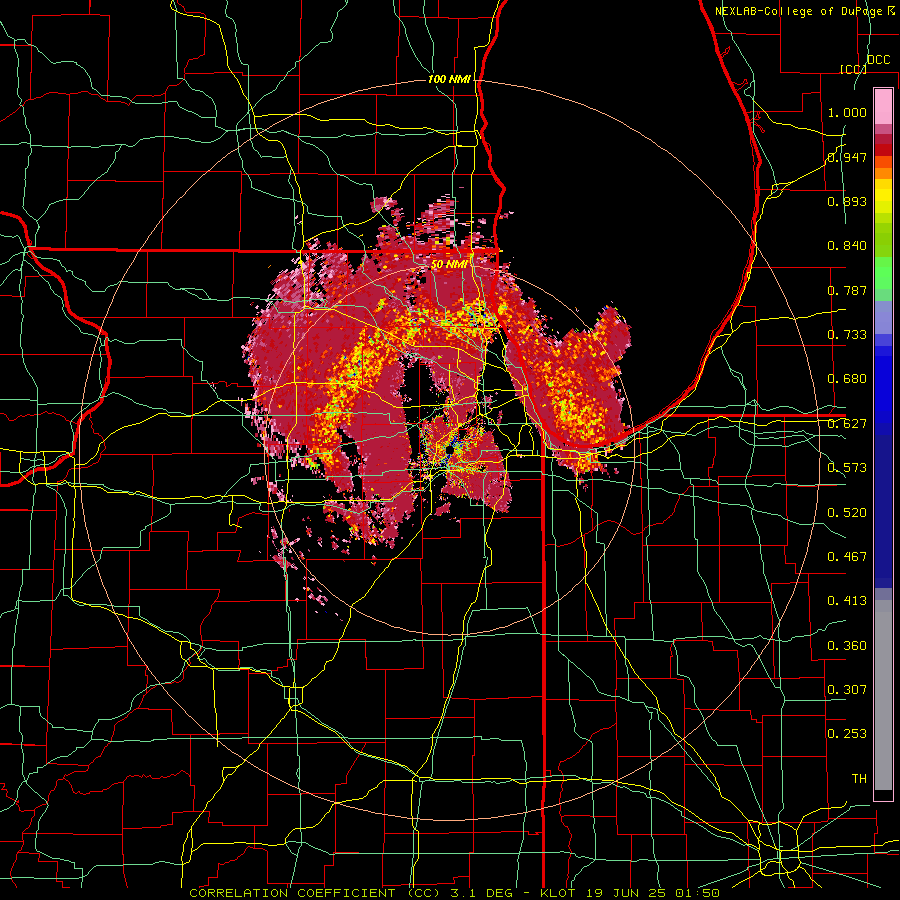Select the 1.000 scale value
900x900 pixels.
pyautogui.click(x=847, y=112)
